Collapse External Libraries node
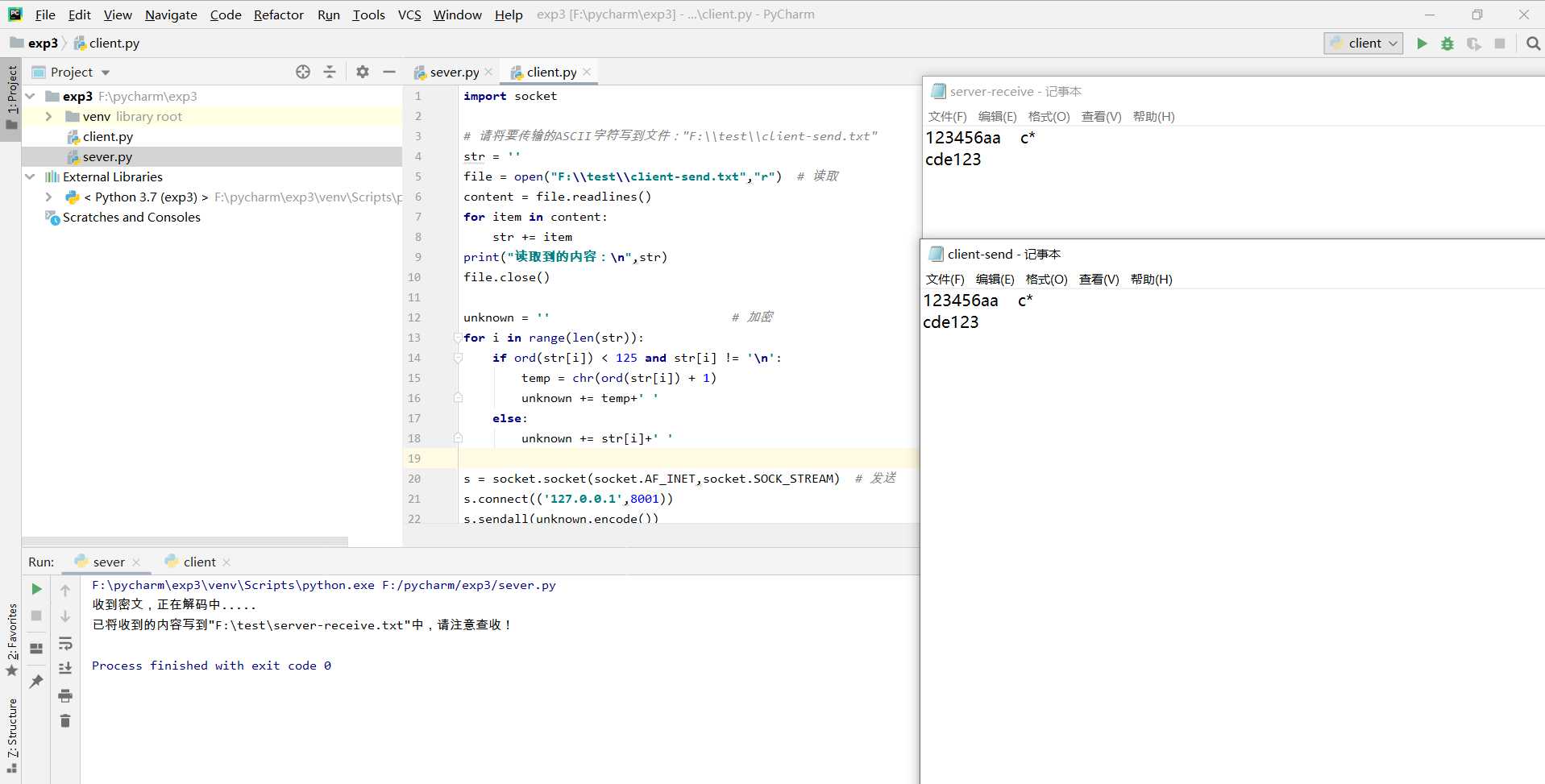The height and width of the screenshot is (784, 1545). pos(31,176)
